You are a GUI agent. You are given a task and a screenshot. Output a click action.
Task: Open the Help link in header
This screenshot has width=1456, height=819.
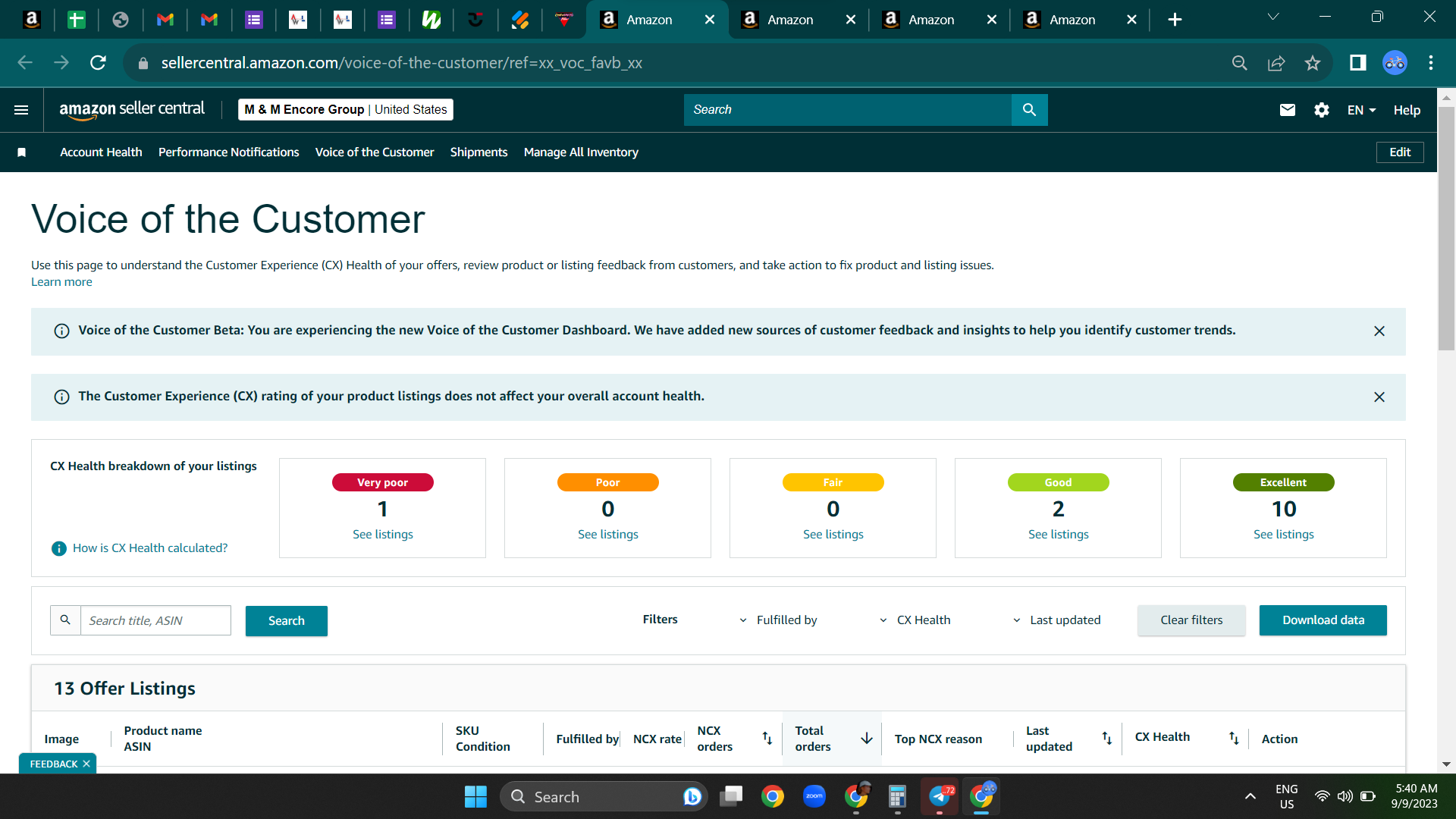(1407, 110)
